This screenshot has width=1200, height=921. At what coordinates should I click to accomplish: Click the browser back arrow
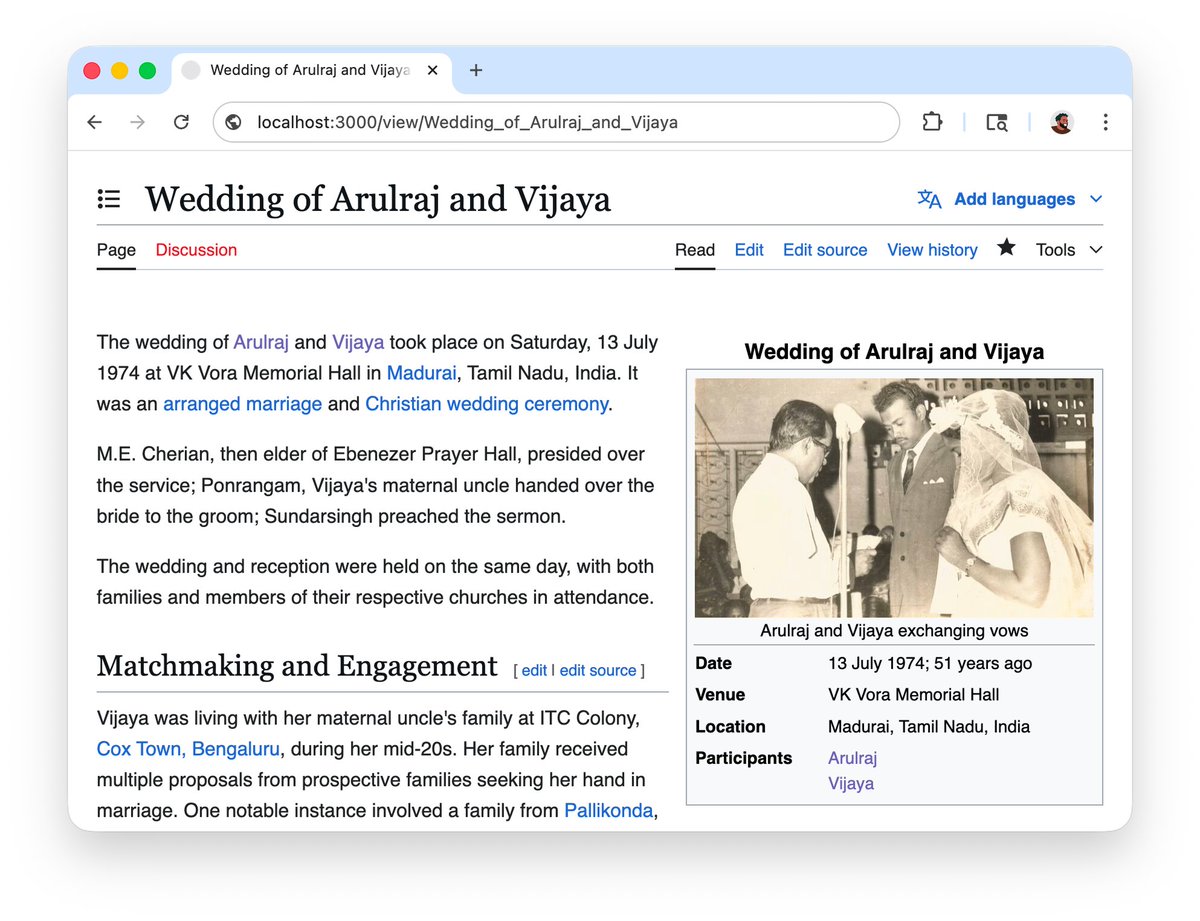click(x=94, y=122)
